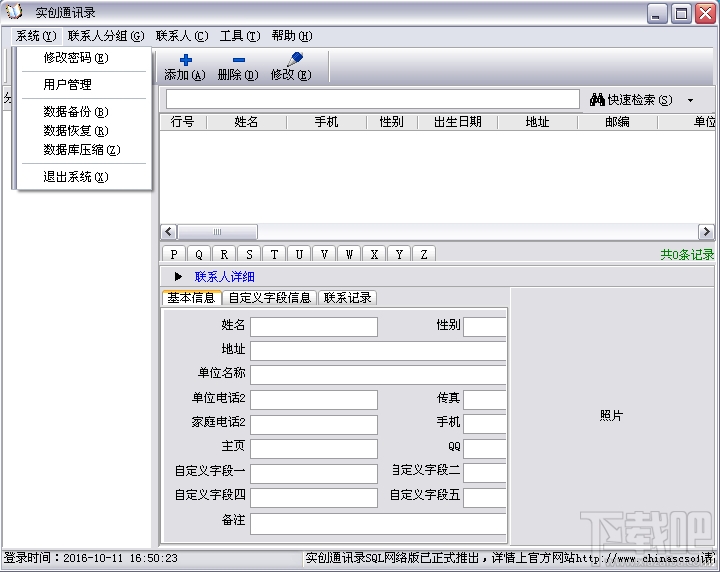Filter contacts by letter Z
This screenshot has height=572, width=720.
tap(424, 254)
